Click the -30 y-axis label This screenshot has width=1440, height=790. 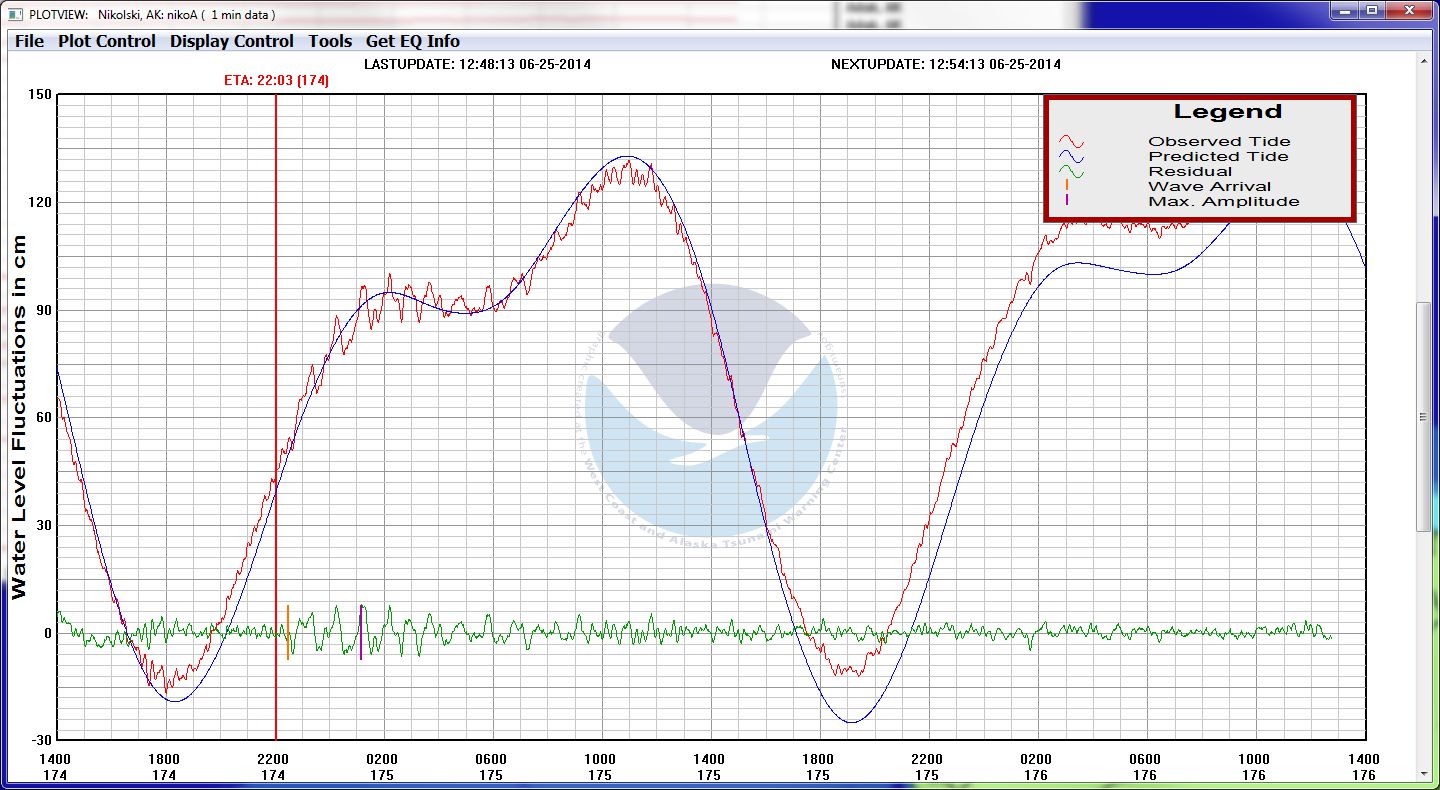(x=41, y=740)
